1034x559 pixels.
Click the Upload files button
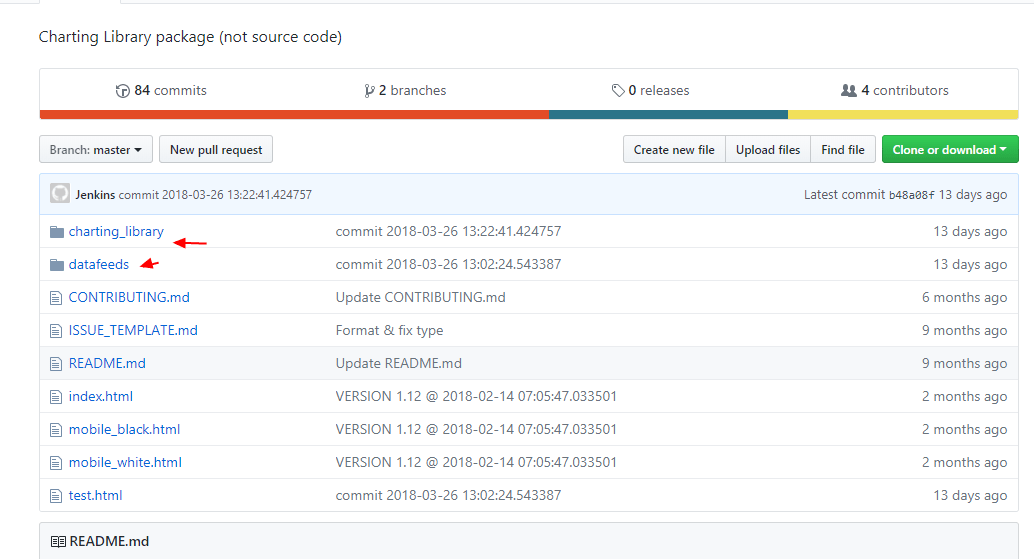pos(768,150)
